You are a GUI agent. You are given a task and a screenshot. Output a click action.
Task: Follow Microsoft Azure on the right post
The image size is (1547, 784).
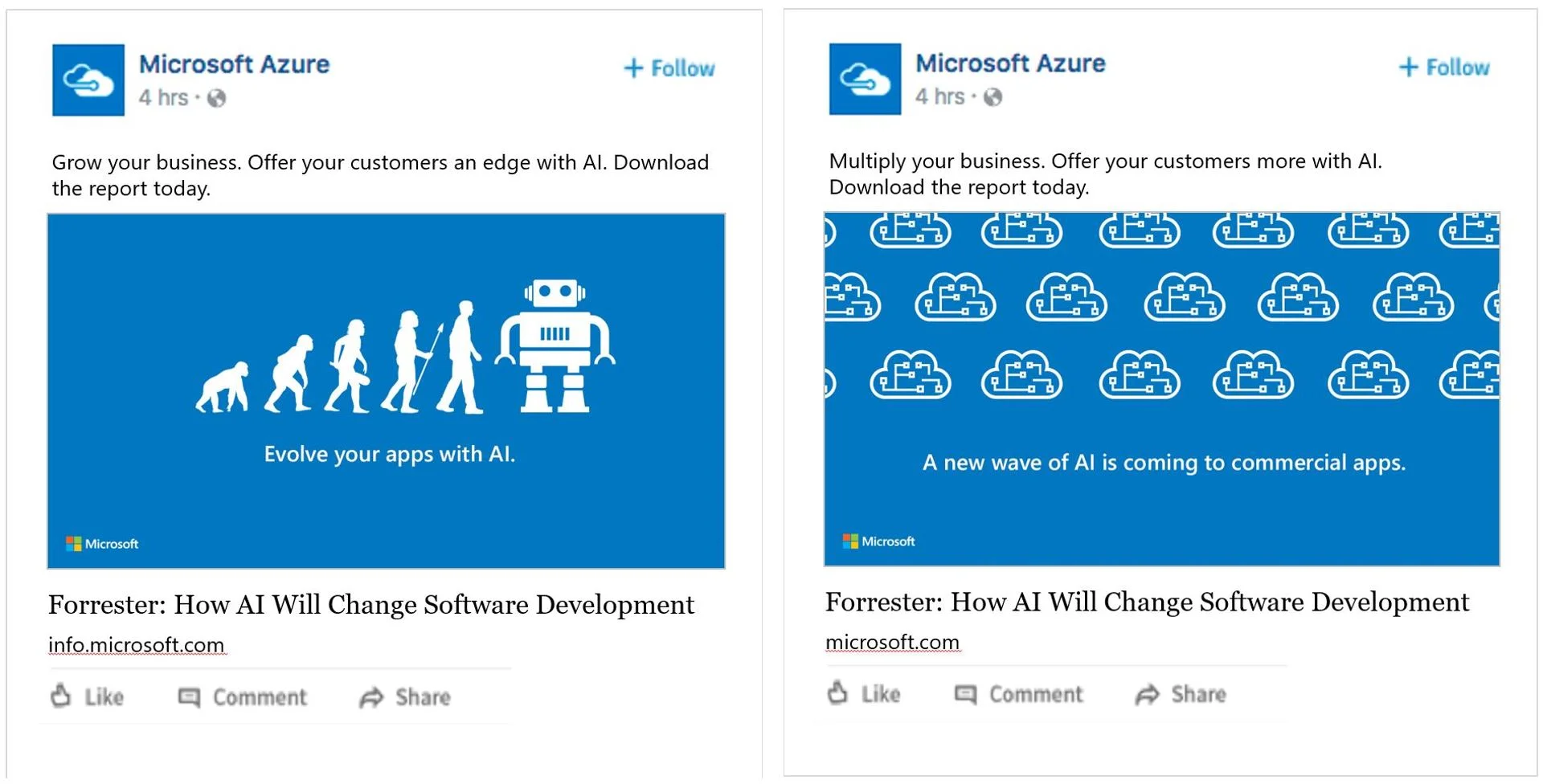[1444, 67]
